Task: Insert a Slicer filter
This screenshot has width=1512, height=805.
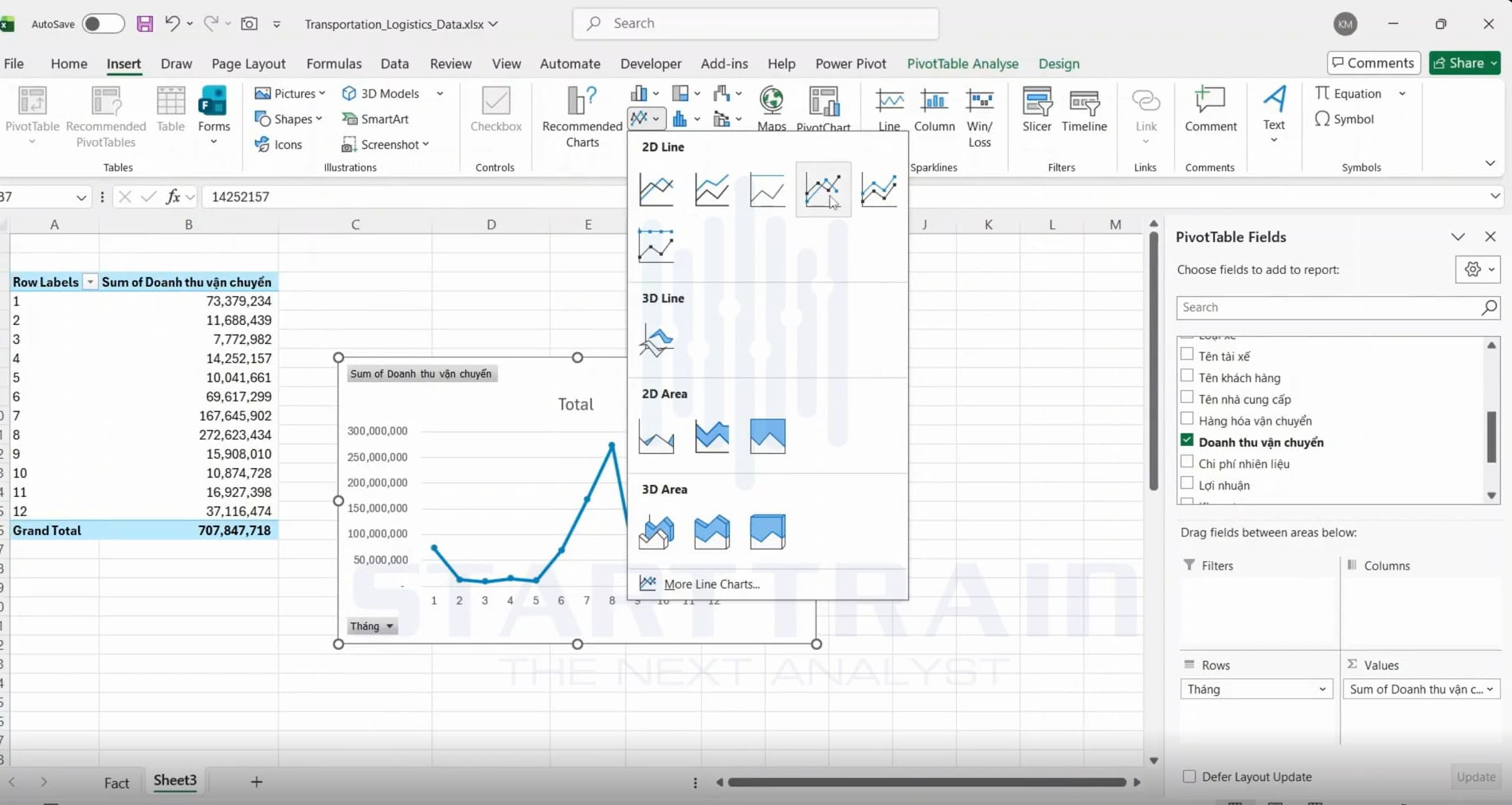Action: tap(1036, 110)
